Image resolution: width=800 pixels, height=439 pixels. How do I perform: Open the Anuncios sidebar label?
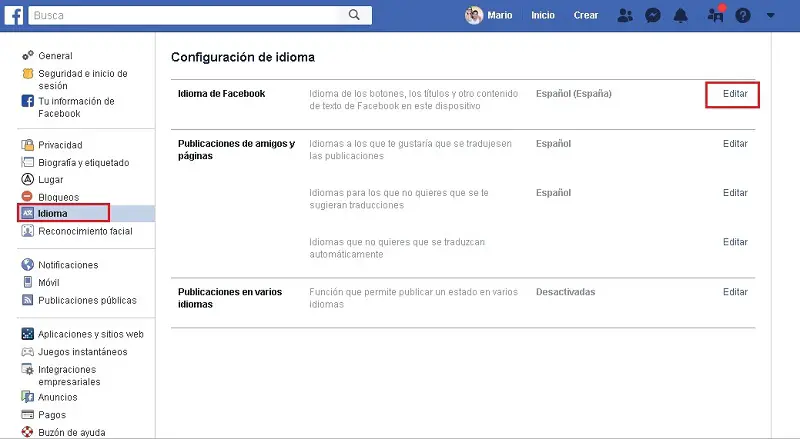(x=58, y=397)
